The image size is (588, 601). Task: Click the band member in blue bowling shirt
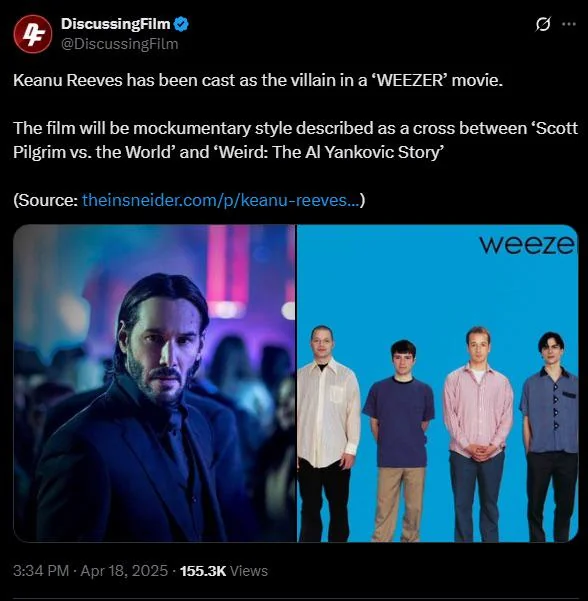point(549,437)
